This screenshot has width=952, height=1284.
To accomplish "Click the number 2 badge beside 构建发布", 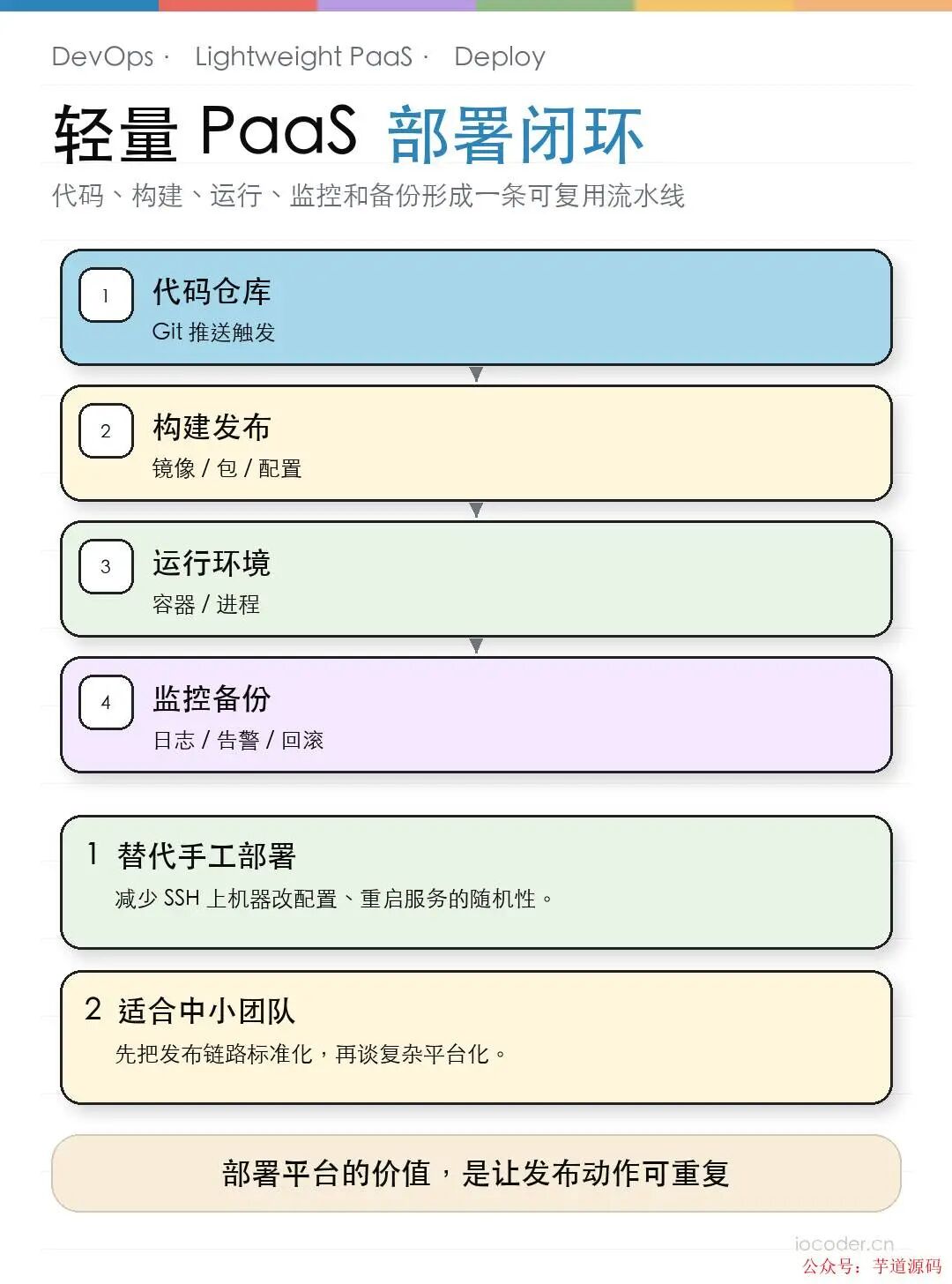I will click(106, 431).
